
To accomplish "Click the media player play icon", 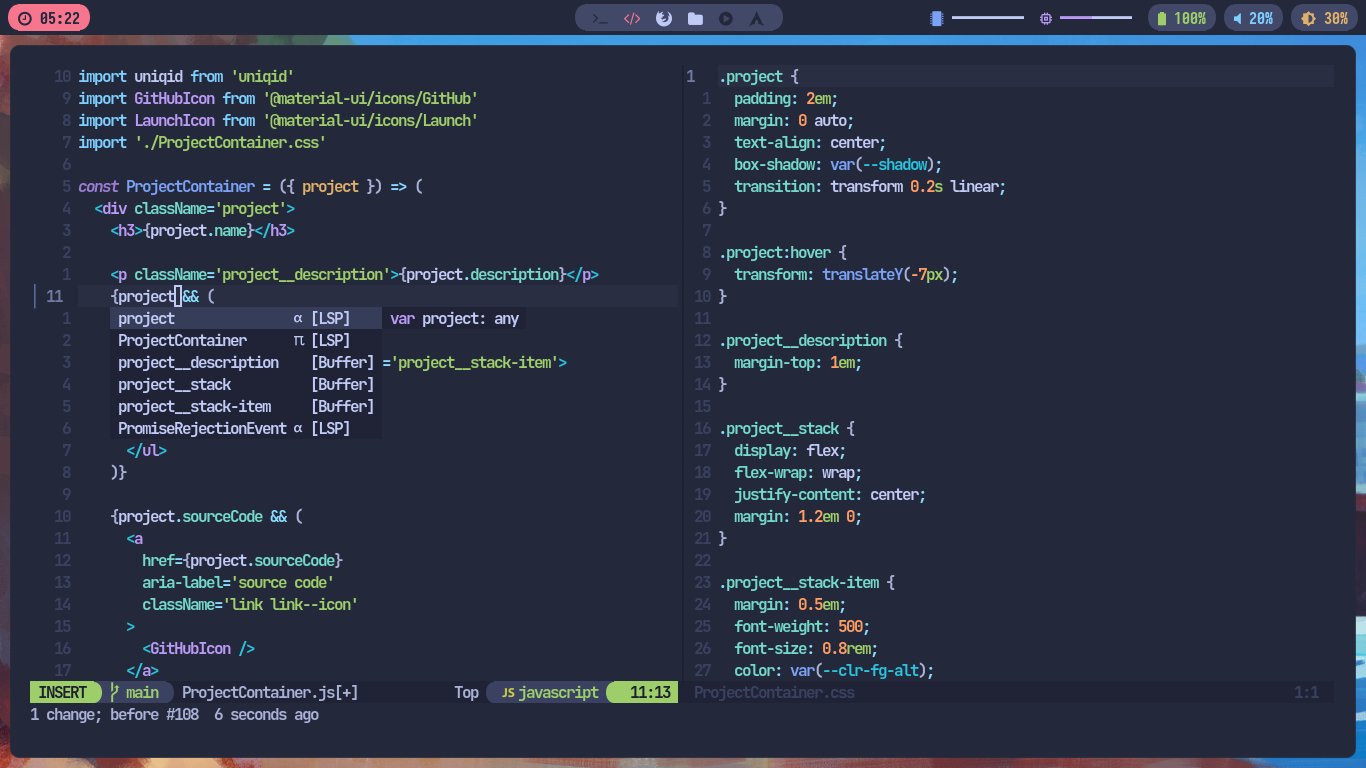I will click(726, 18).
